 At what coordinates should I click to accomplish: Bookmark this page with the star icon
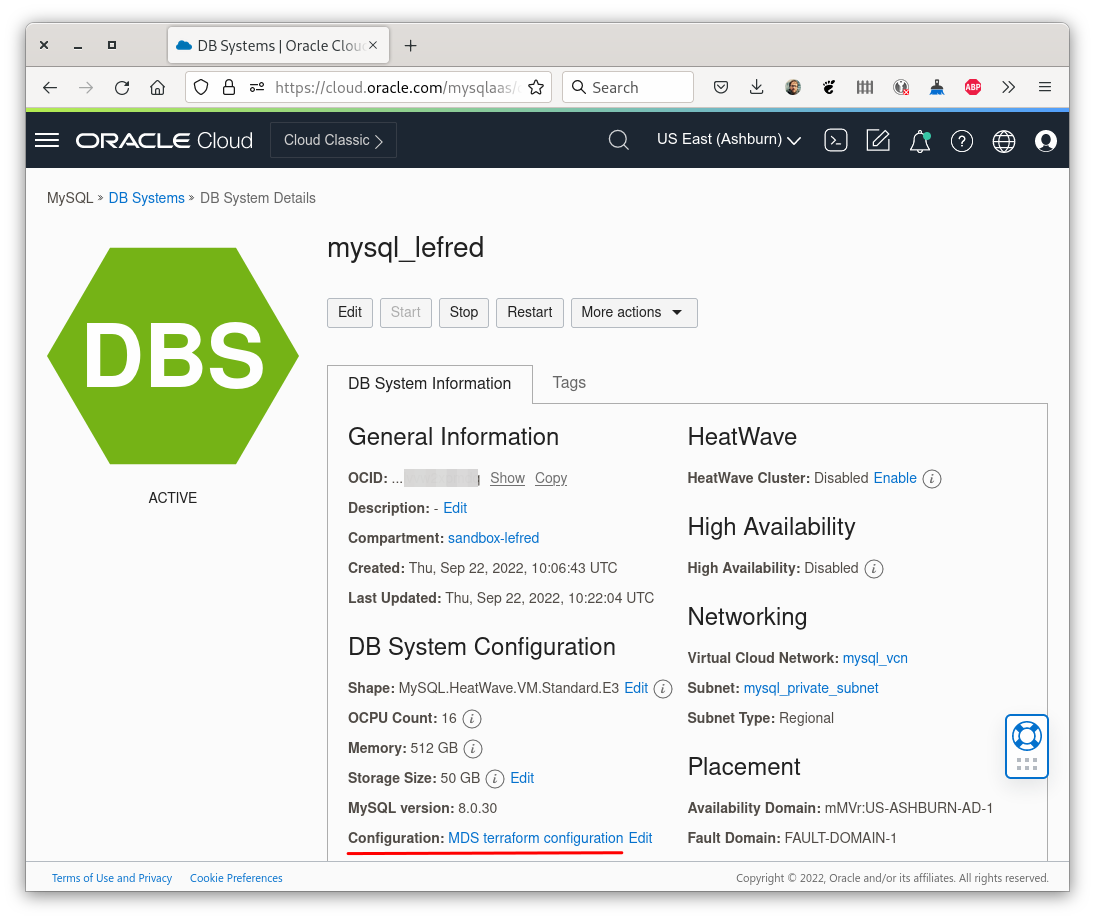[536, 87]
